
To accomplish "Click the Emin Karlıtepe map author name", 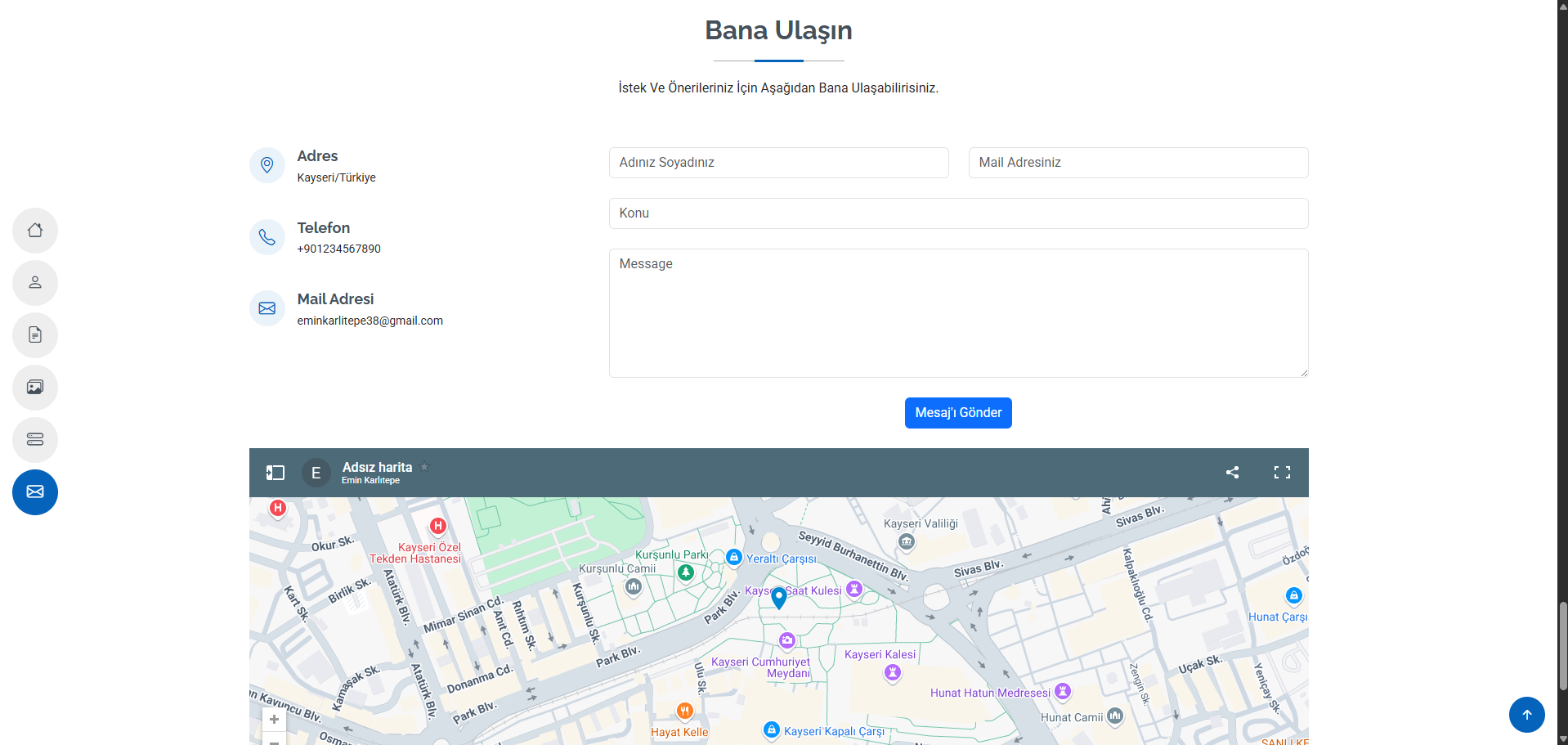I will 370,481.
